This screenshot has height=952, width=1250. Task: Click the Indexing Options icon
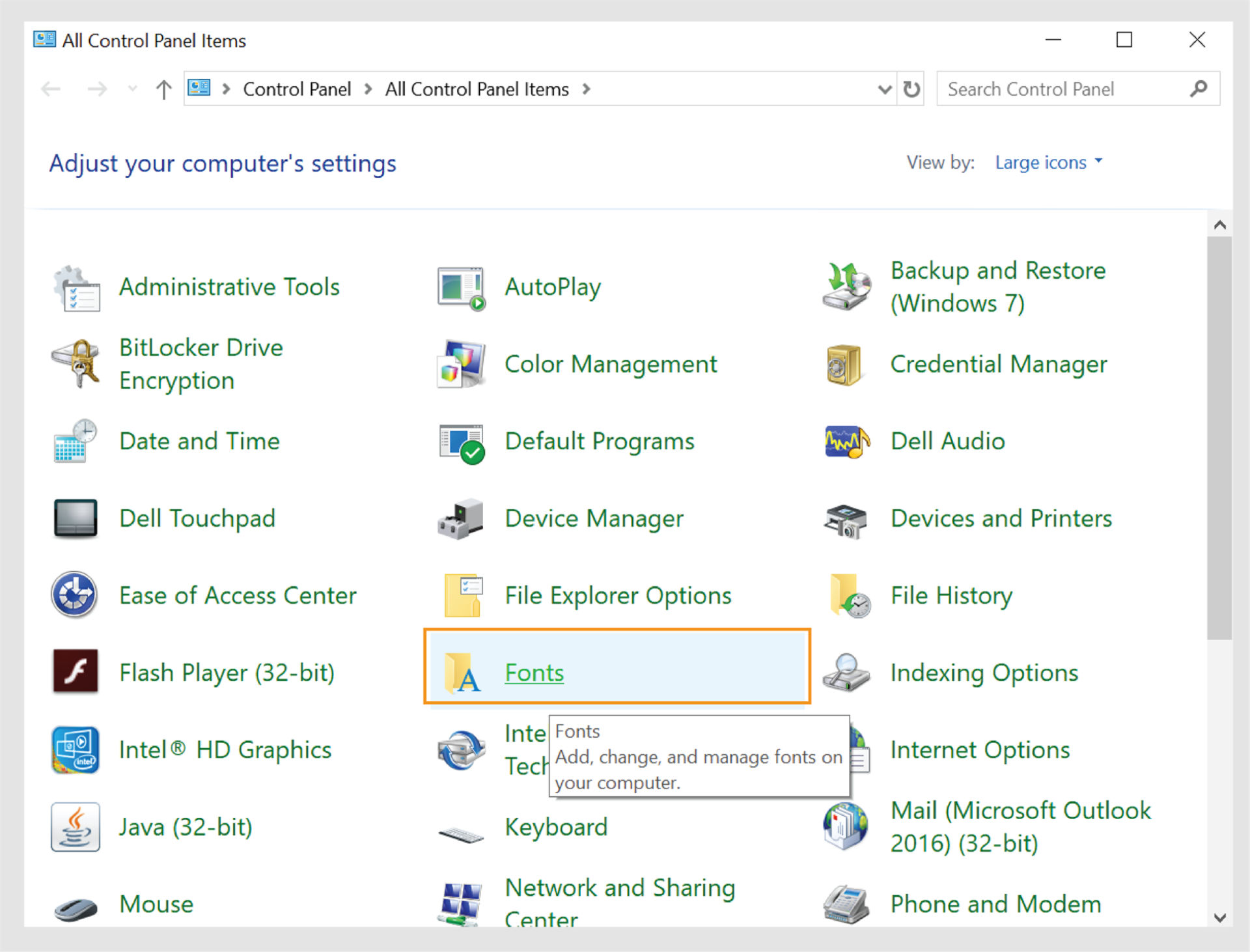[846, 672]
